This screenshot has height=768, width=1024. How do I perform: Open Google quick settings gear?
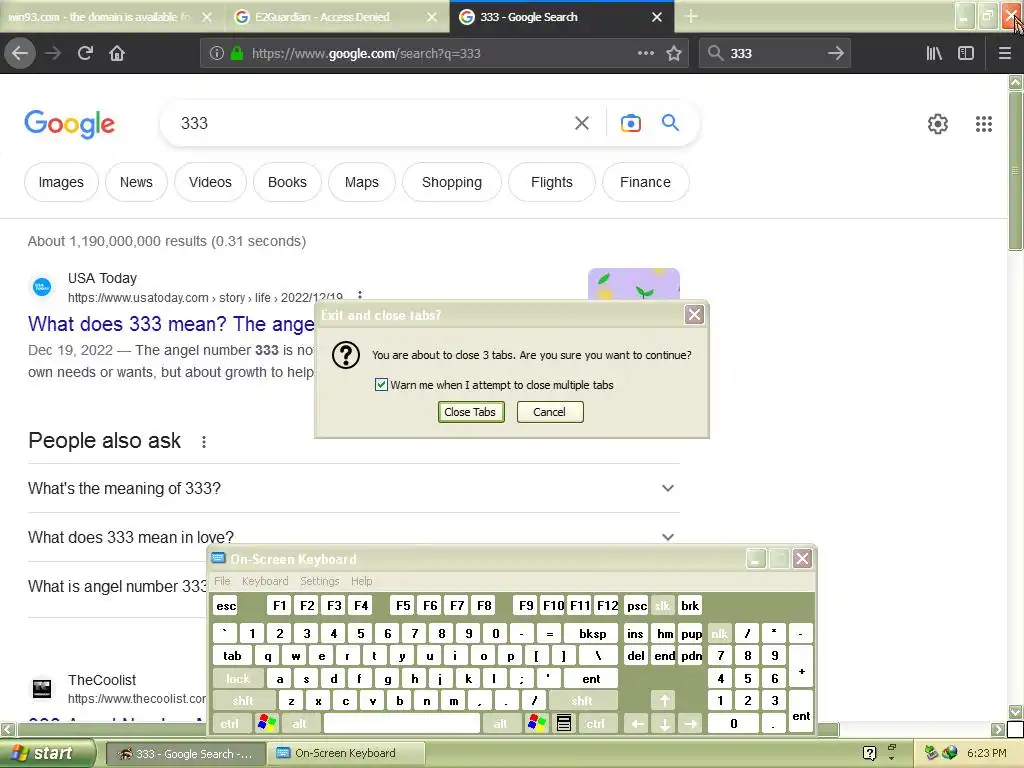coord(938,123)
